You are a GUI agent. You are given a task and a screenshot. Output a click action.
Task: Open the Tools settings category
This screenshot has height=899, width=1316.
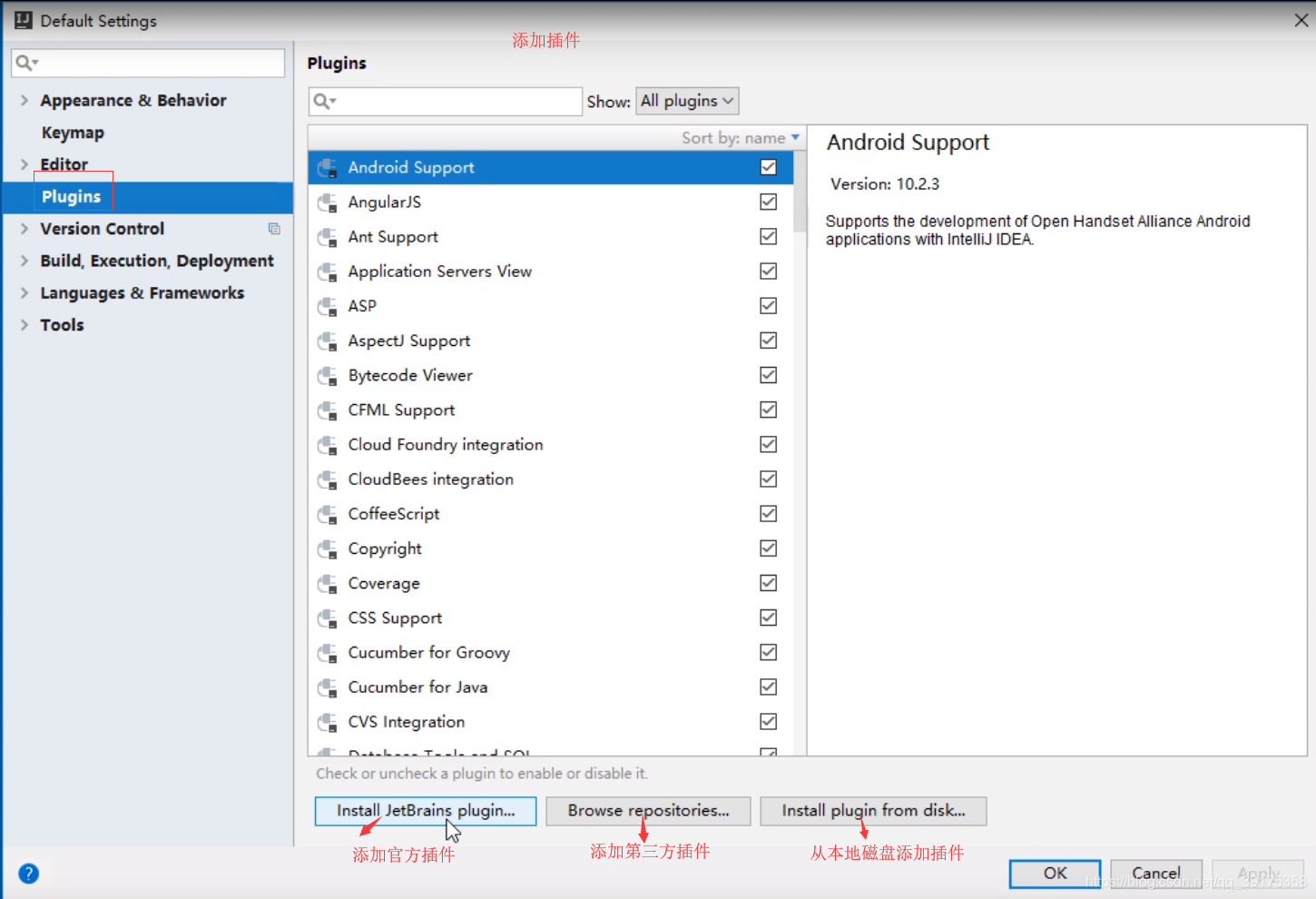62,325
